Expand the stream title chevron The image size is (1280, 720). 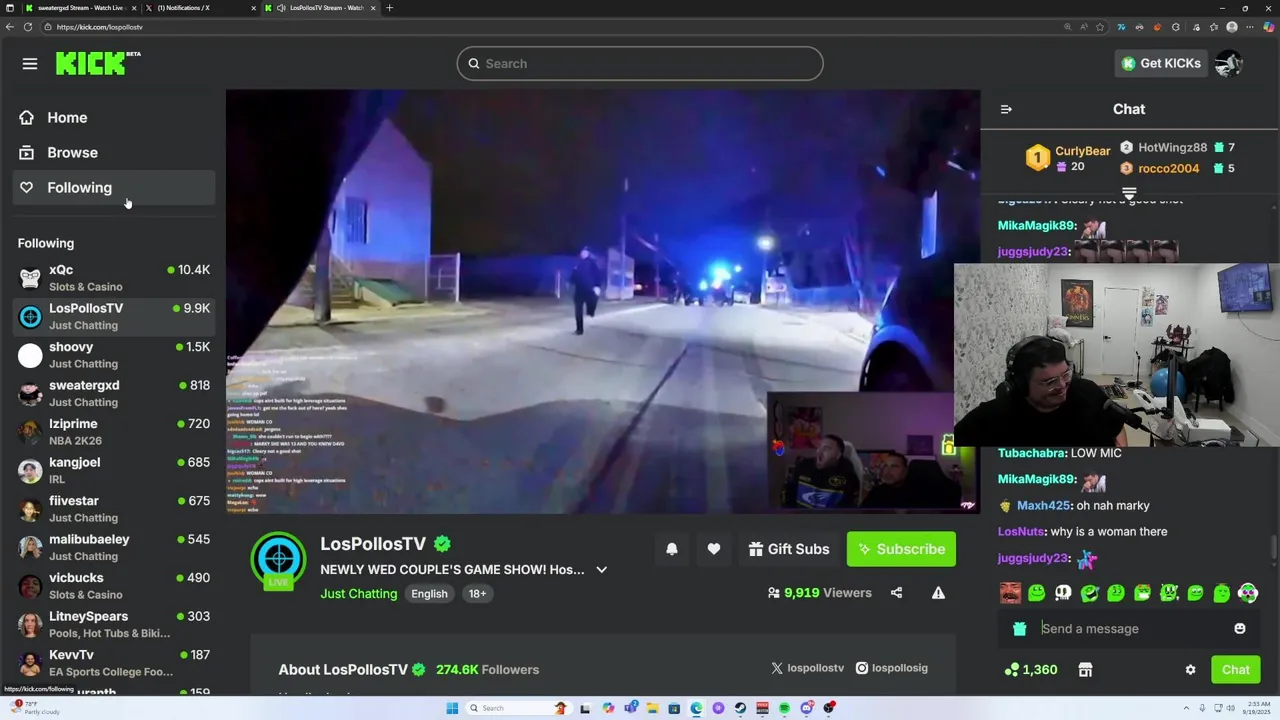[x=601, y=570]
